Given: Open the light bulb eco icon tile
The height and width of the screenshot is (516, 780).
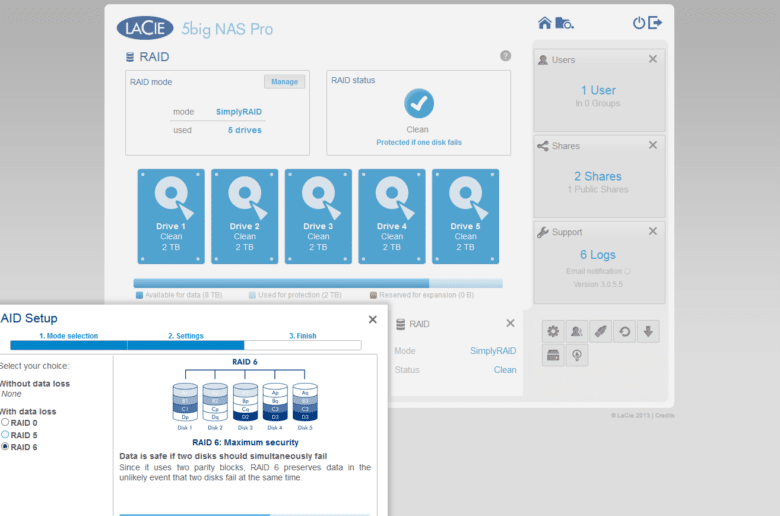Looking at the screenshot, I should tap(577, 355).
